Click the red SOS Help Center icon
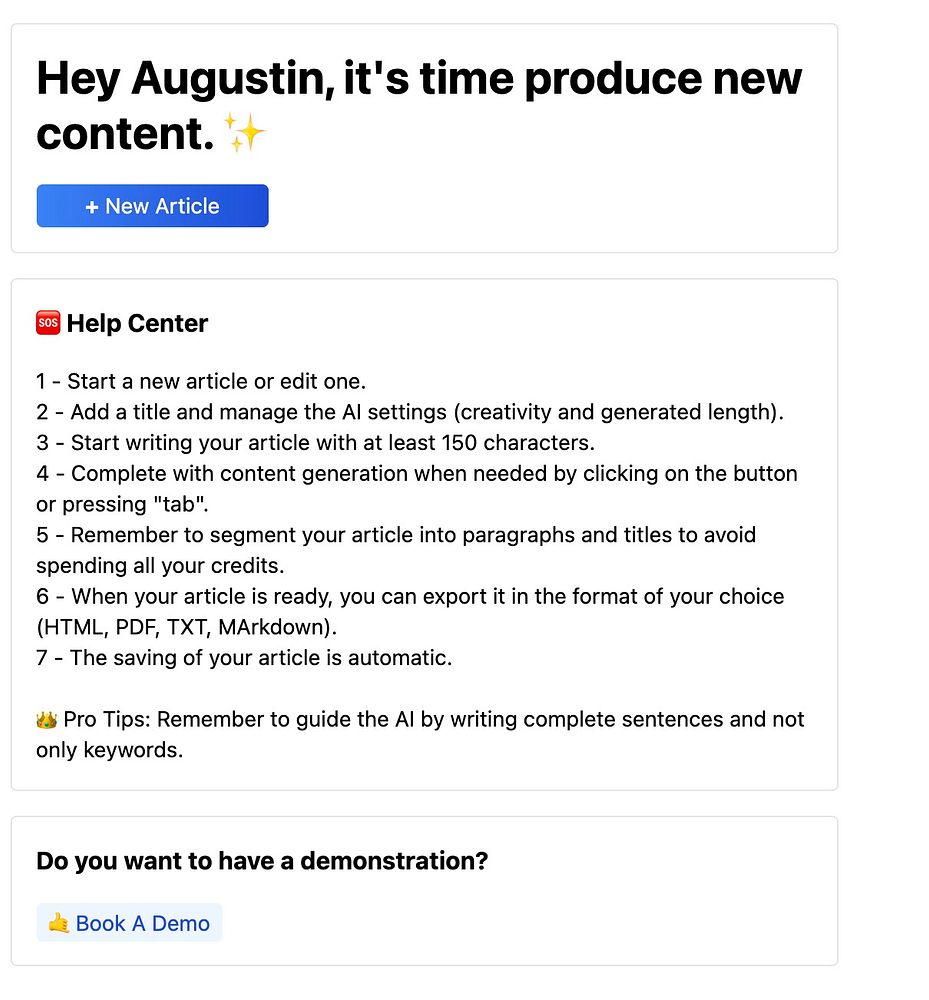Screen dimensions: 929x1000 pos(48,323)
